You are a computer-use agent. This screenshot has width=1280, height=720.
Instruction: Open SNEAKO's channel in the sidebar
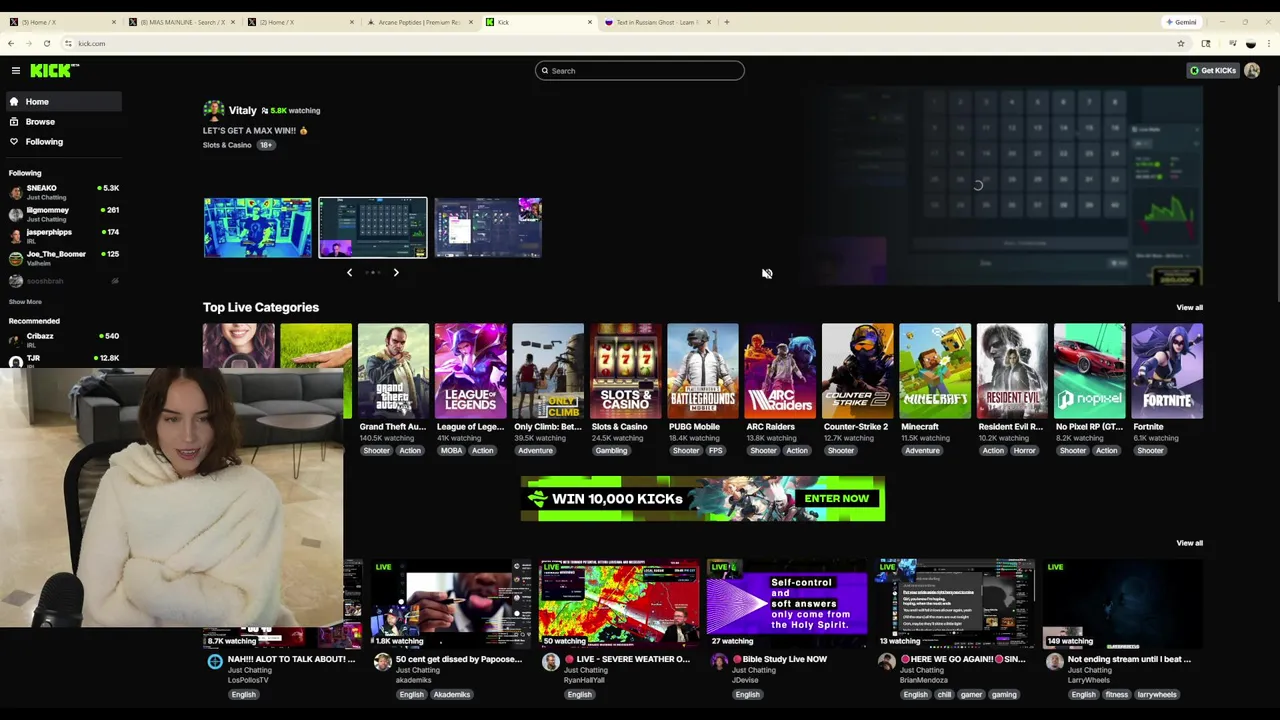[62, 191]
